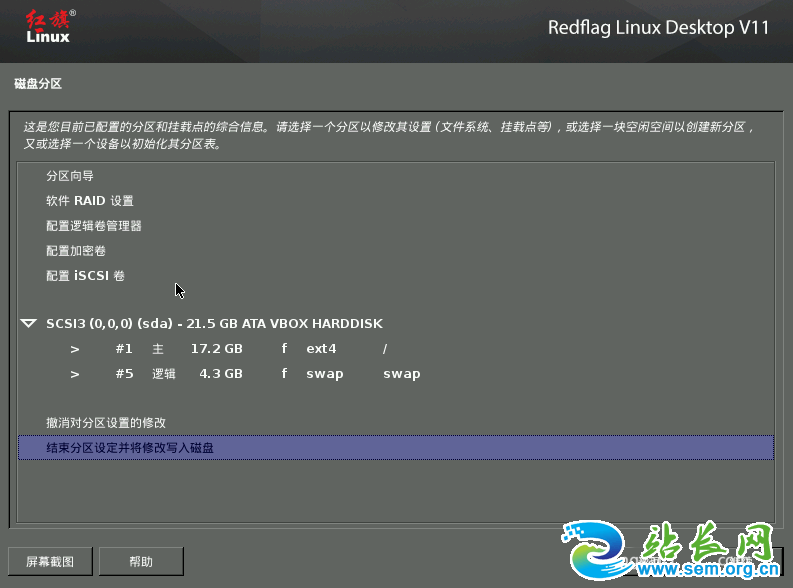
Task: Select 配置逻辑卷管理器 option
Action: pyautogui.click(x=94, y=226)
